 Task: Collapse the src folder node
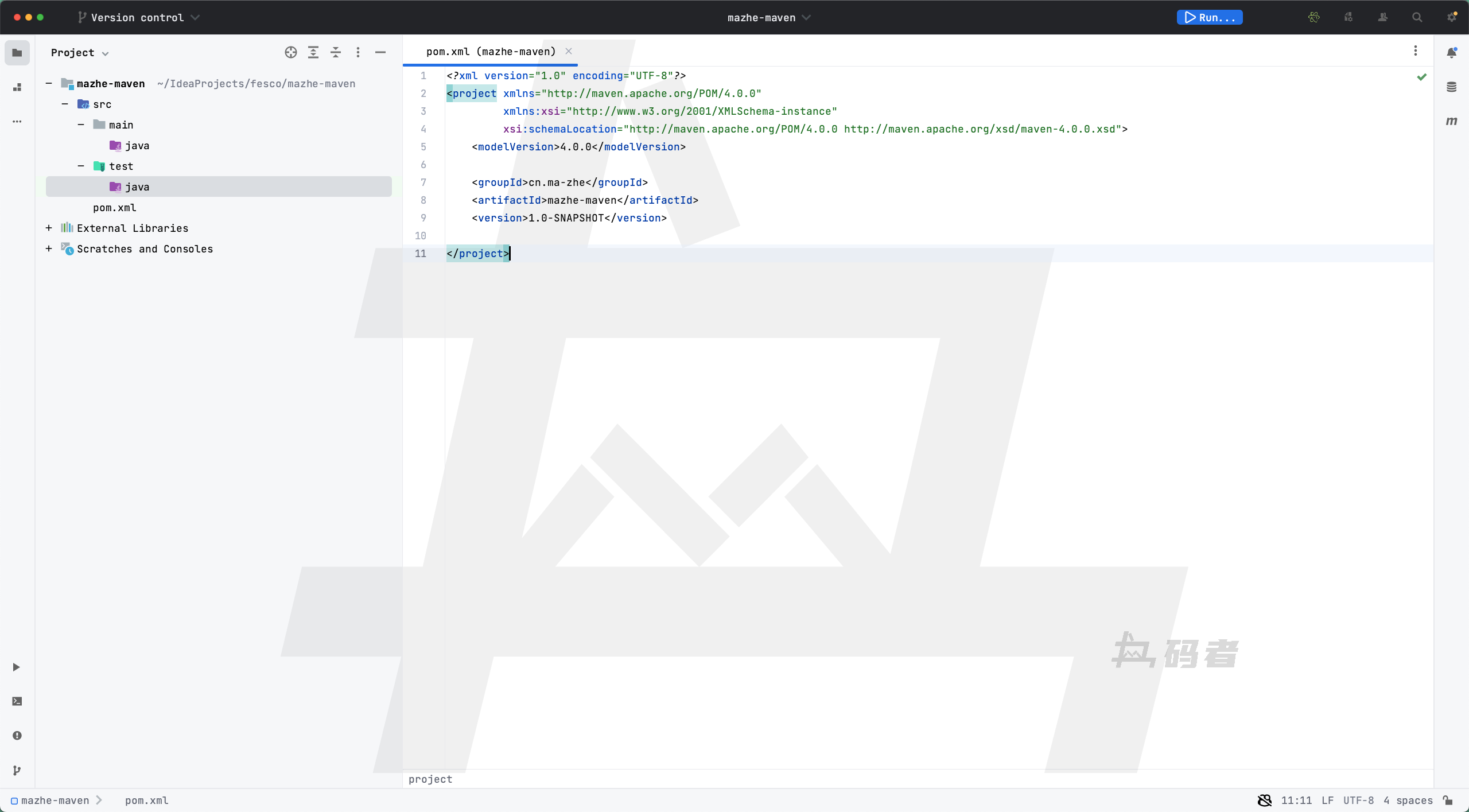point(65,104)
